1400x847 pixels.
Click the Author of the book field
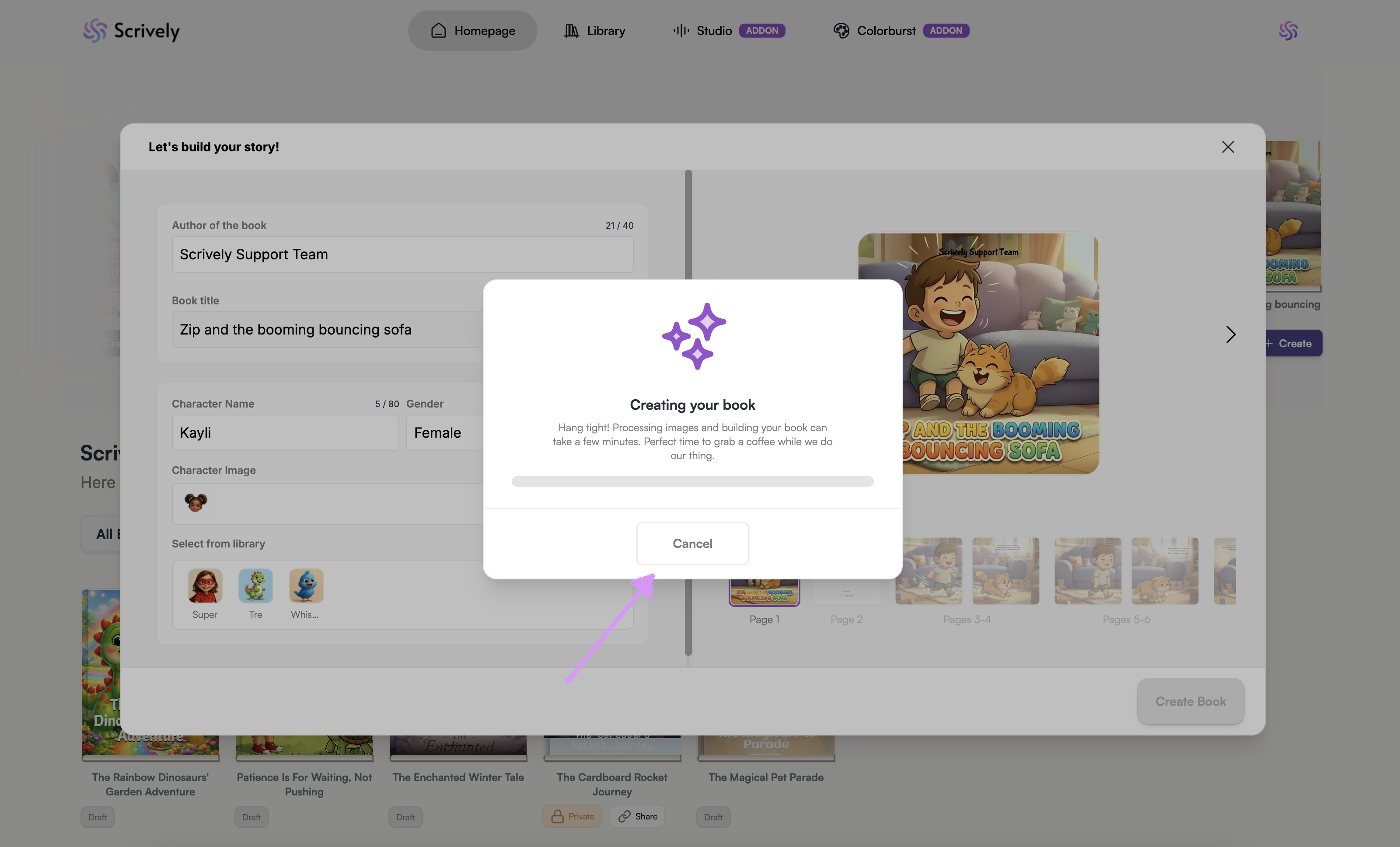click(401, 254)
